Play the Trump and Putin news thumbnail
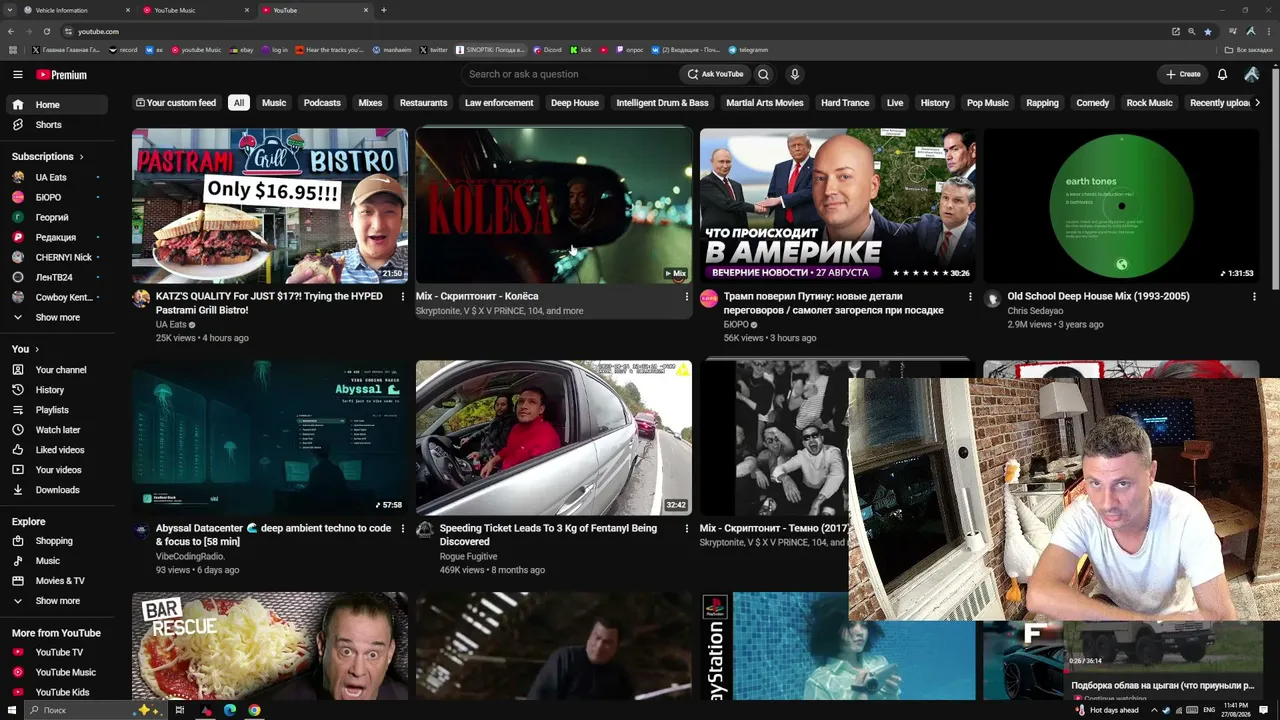 click(838, 206)
